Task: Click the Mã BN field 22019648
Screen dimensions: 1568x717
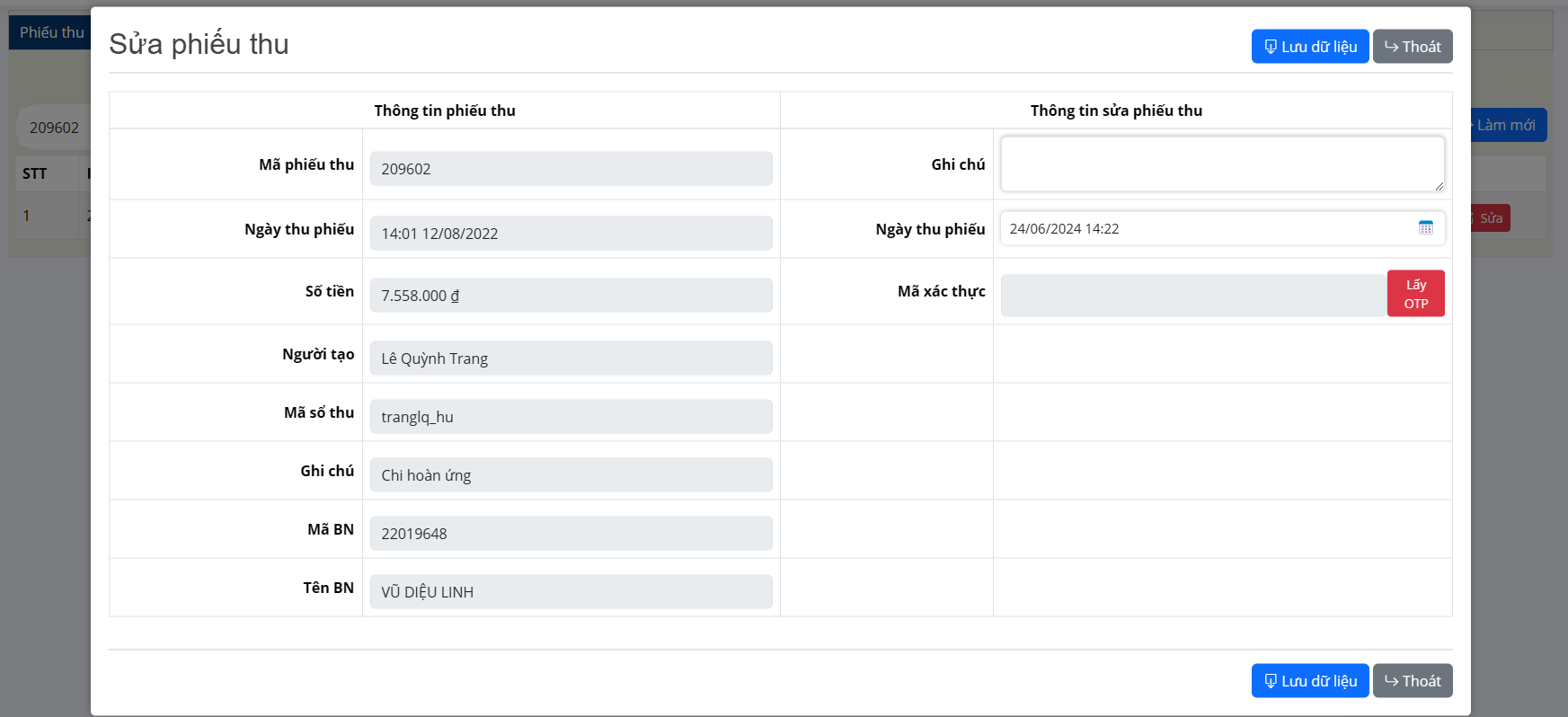Action: tap(571, 534)
